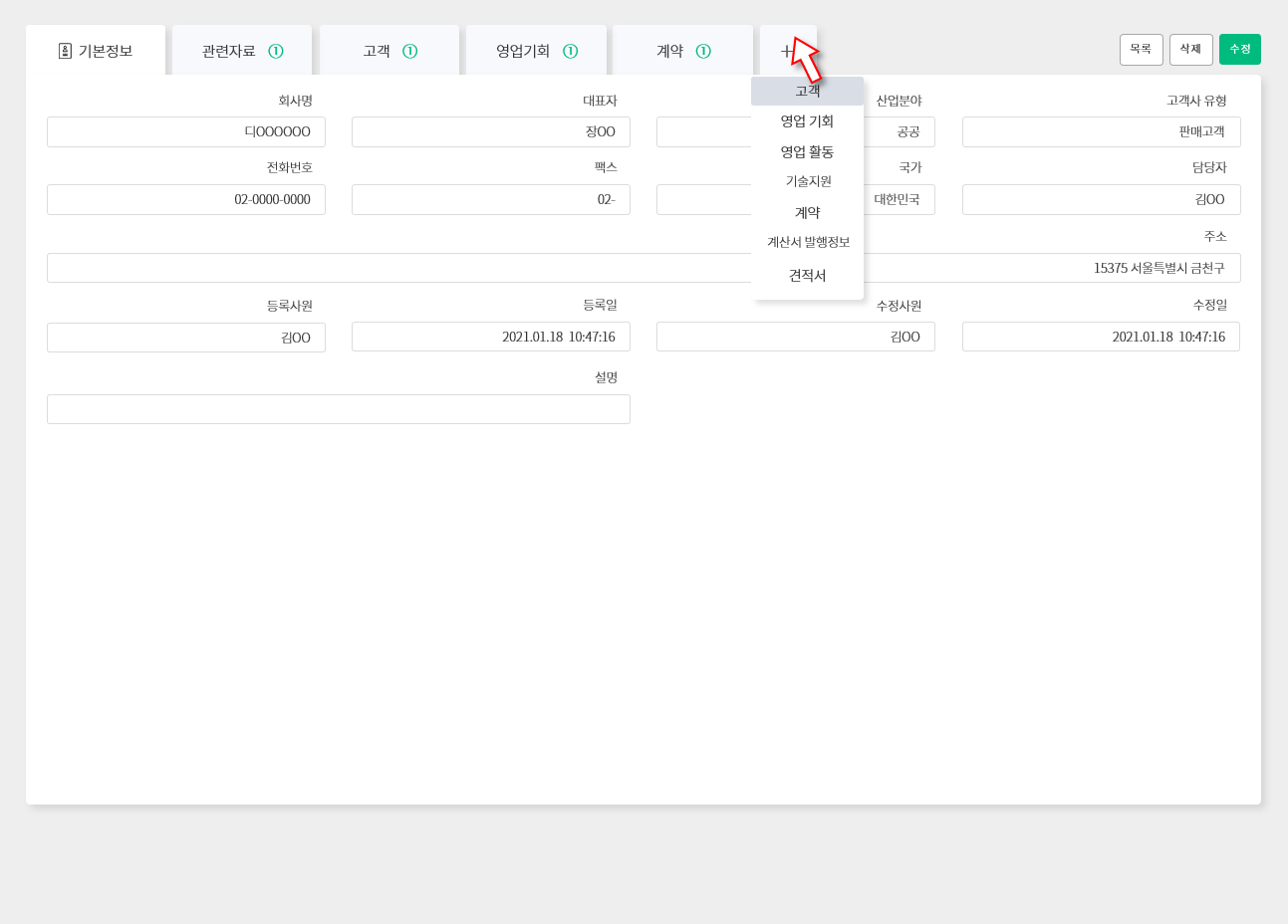Click the count badge on 고객 tab
1288x924 pixels.
409,51
